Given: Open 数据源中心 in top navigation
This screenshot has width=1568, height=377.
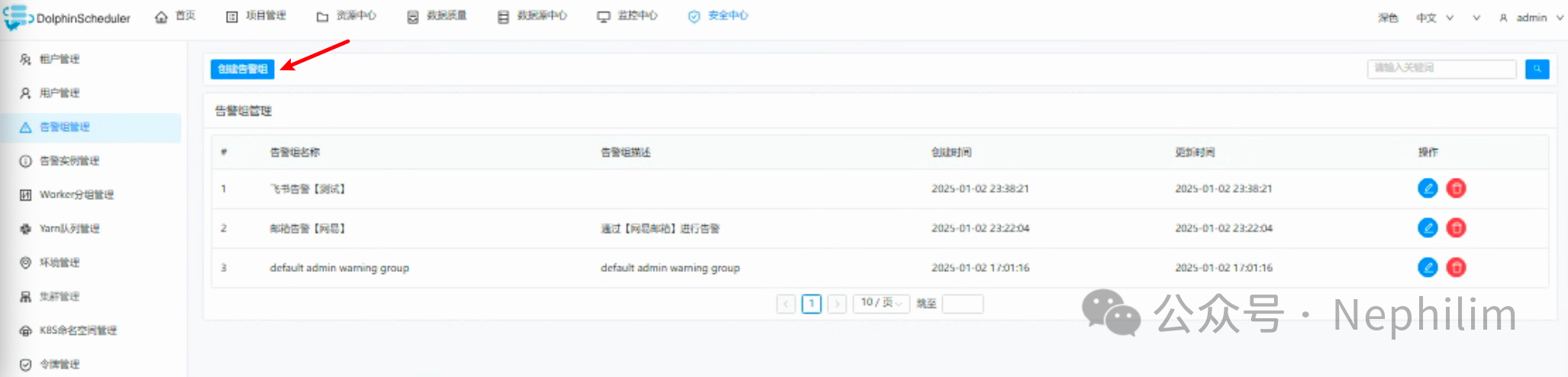Looking at the screenshot, I should point(532,16).
